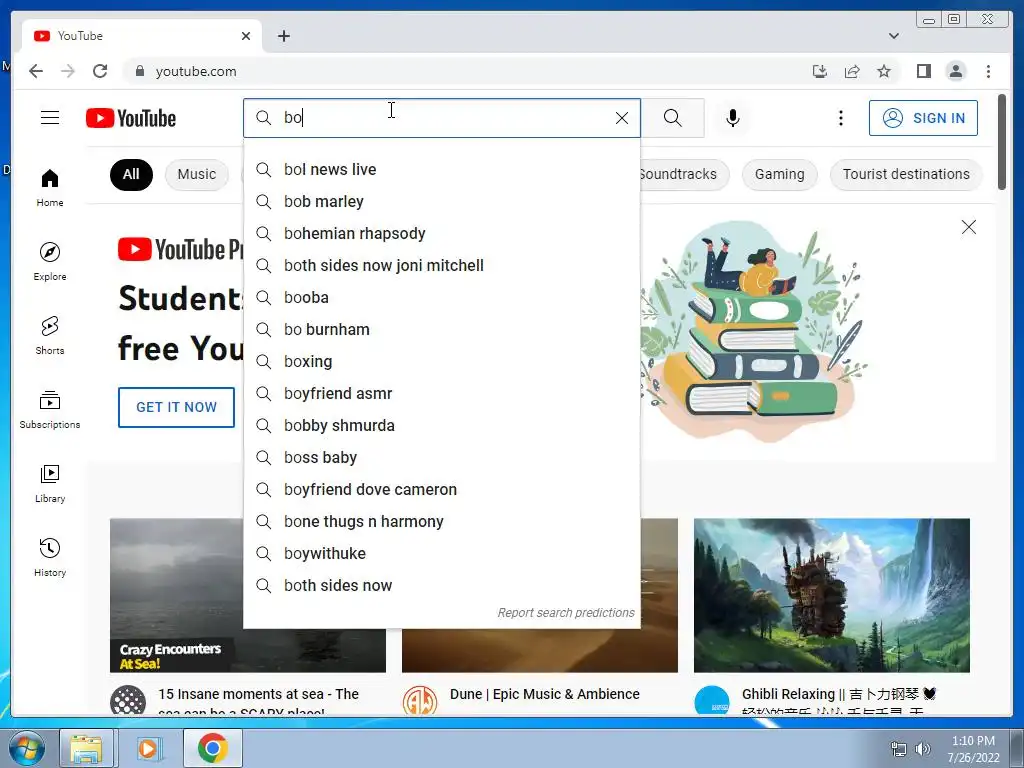Select the Tourist destinations filter chip
The width and height of the screenshot is (1024, 768).
[906, 174]
